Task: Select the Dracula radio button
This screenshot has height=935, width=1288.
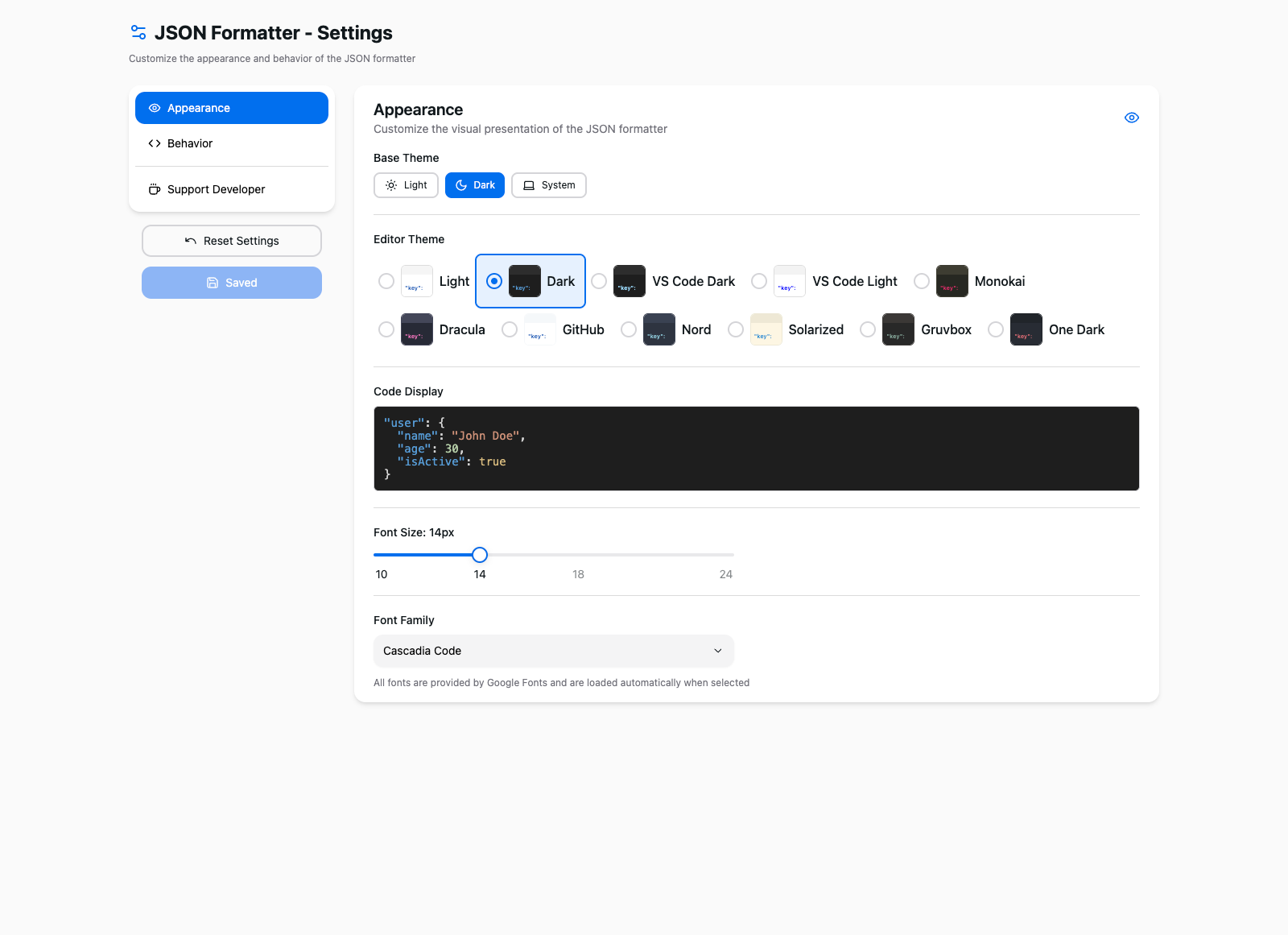Action: [x=386, y=329]
